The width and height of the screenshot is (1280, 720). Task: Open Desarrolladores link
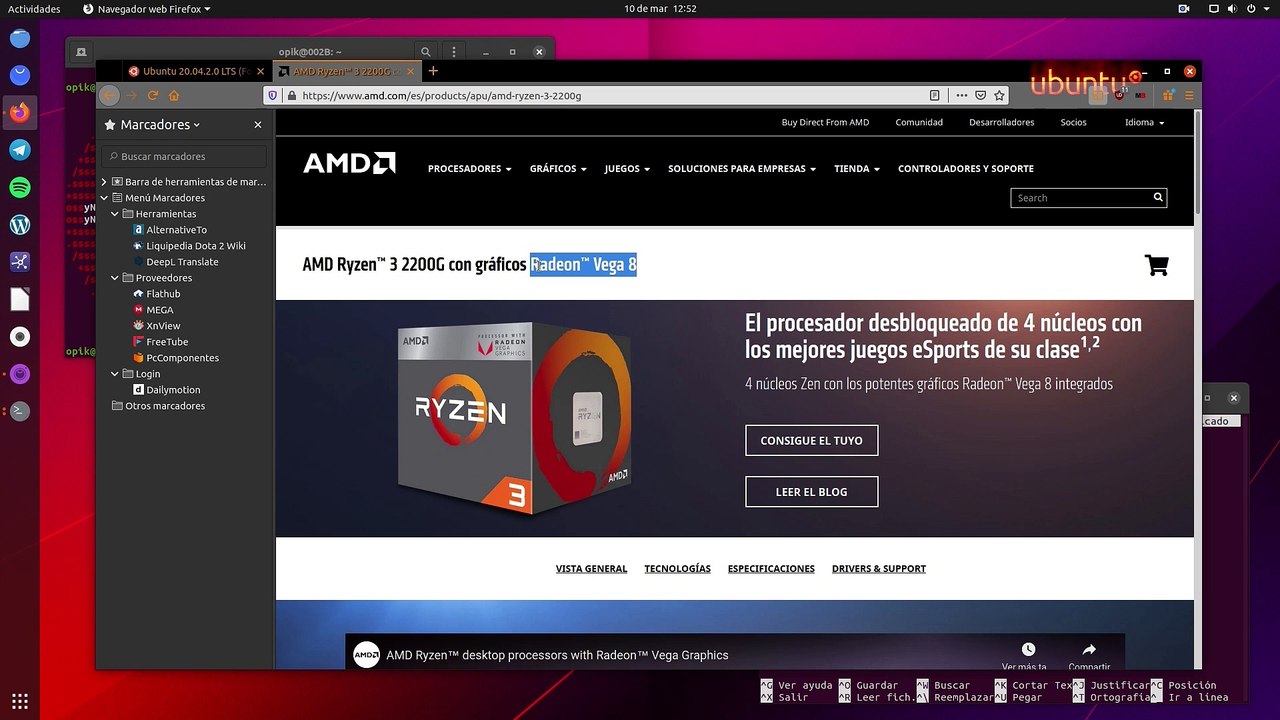pyautogui.click(x=1002, y=122)
